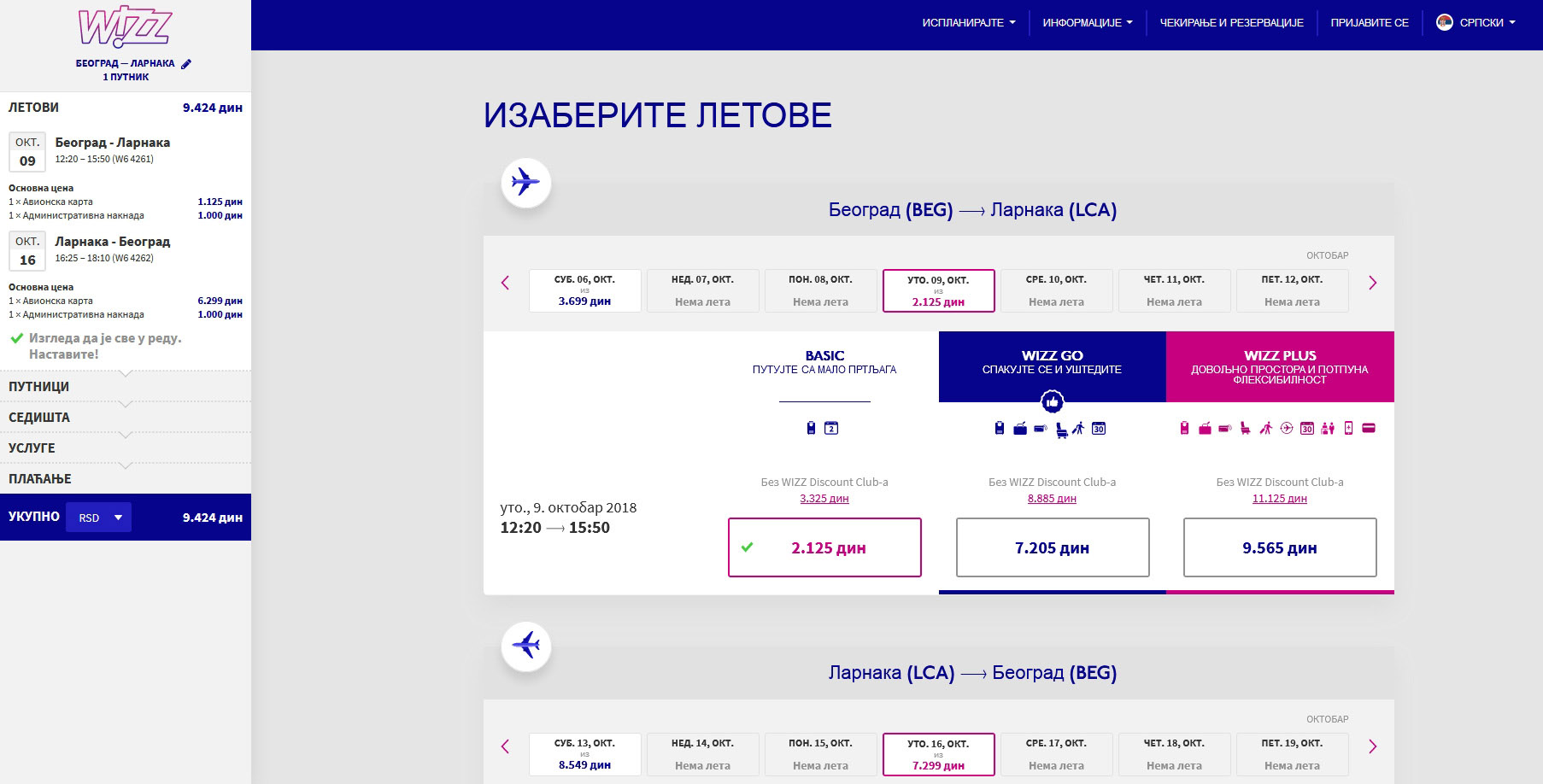Click the Wizz Plus seat icon
The height and width of the screenshot is (784, 1543).
(x=1246, y=428)
